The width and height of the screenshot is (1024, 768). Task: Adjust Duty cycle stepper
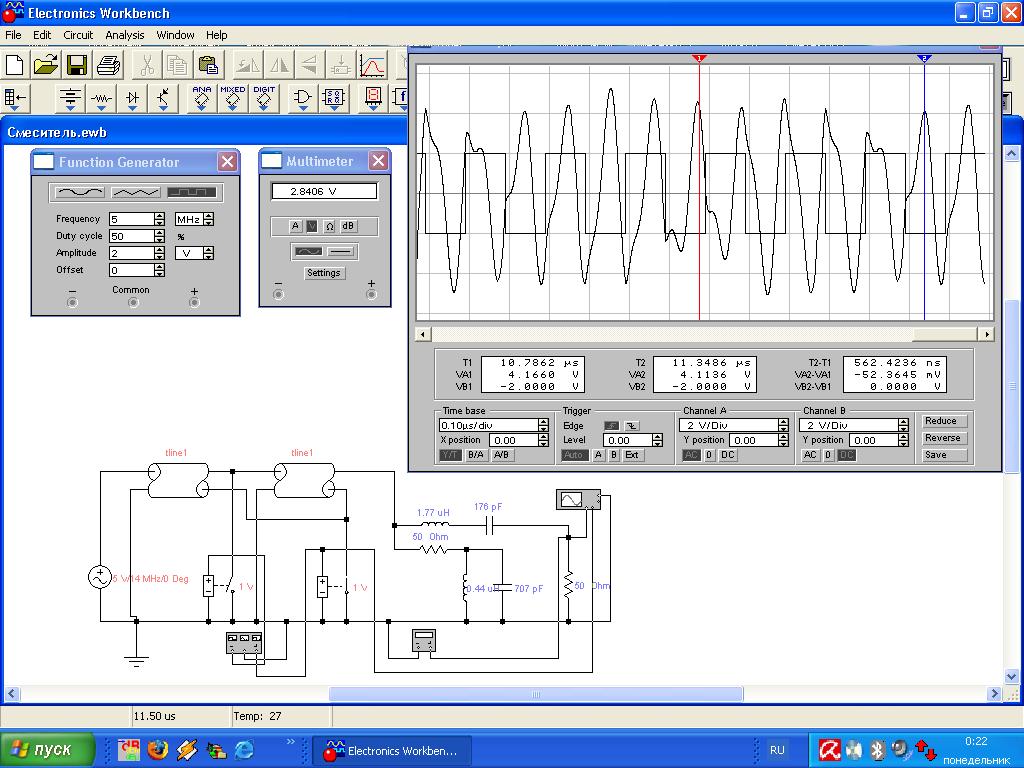pyautogui.click(x=159, y=236)
